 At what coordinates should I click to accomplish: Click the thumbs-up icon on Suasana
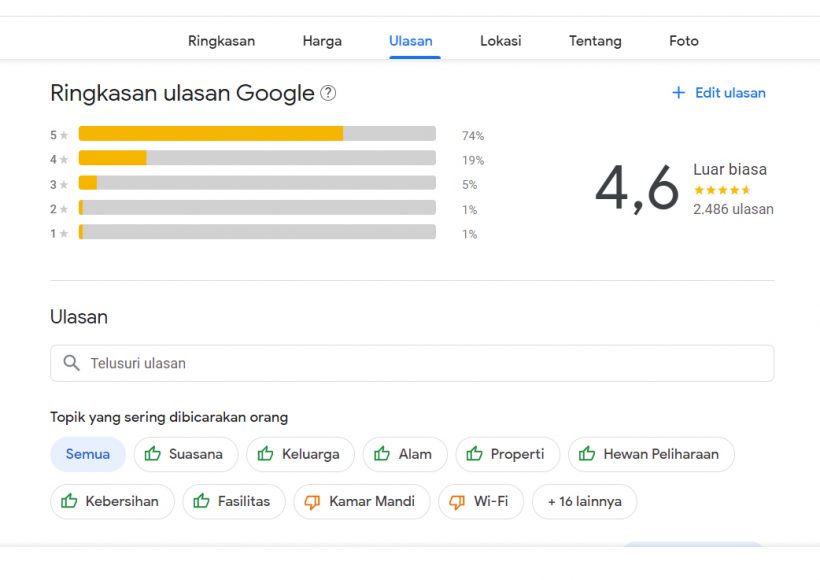[153, 454]
